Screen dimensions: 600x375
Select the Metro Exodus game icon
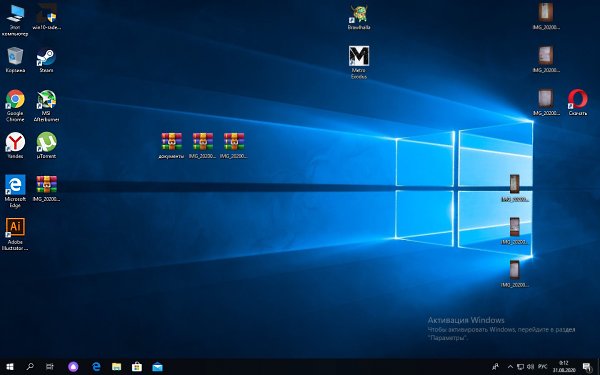pos(359,62)
